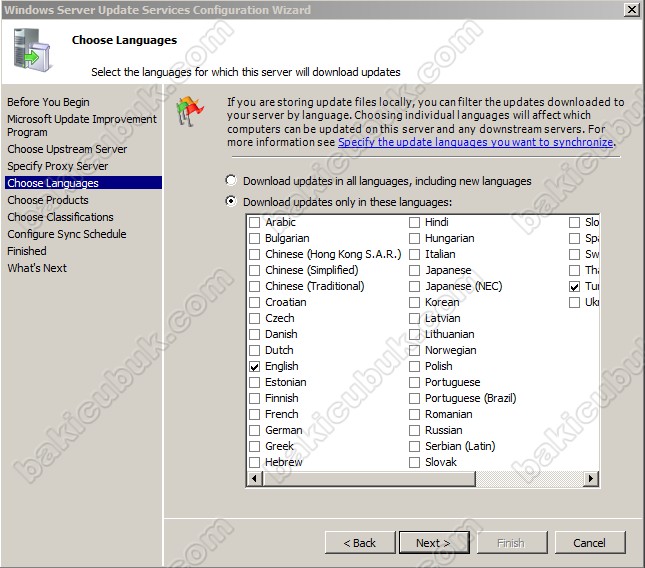The height and width of the screenshot is (568, 645).
Task: Select download updates in all languages option
Action: click(231, 181)
